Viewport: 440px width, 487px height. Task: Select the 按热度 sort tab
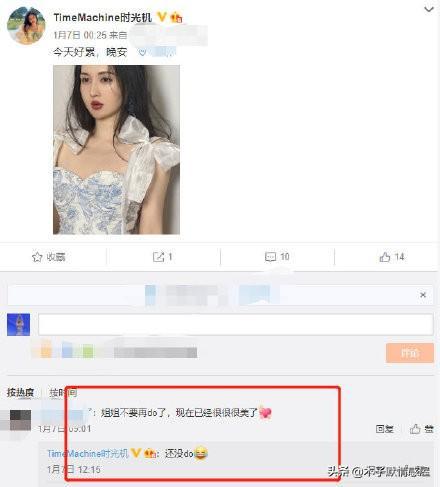(20, 392)
